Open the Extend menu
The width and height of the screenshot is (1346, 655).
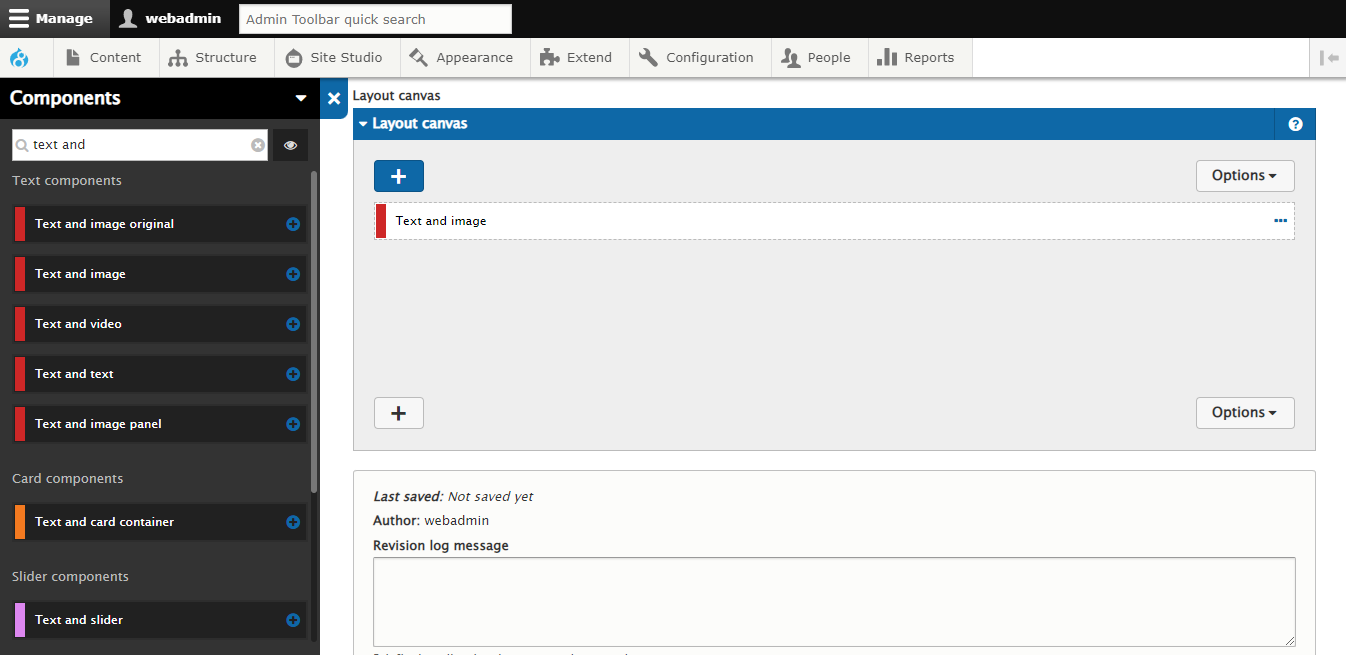coord(577,58)
